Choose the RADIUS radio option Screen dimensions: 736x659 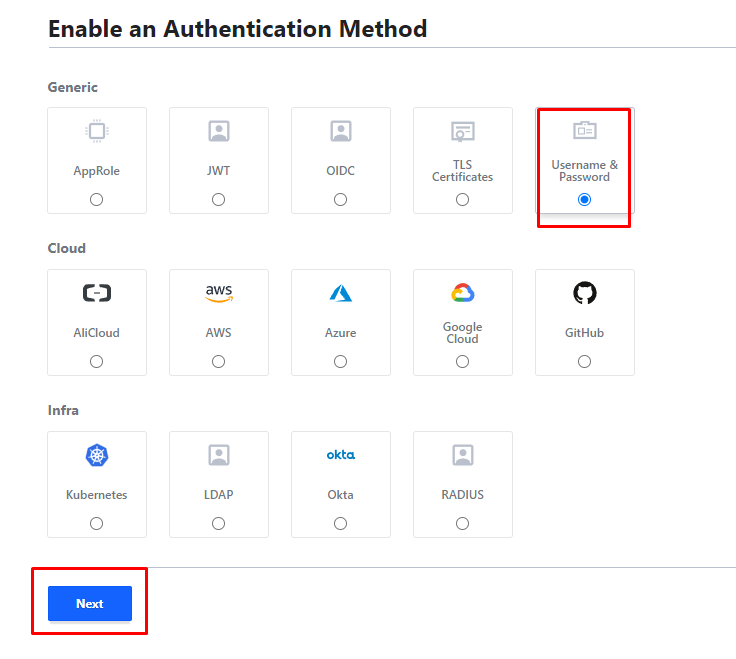(x=462, y=523)
